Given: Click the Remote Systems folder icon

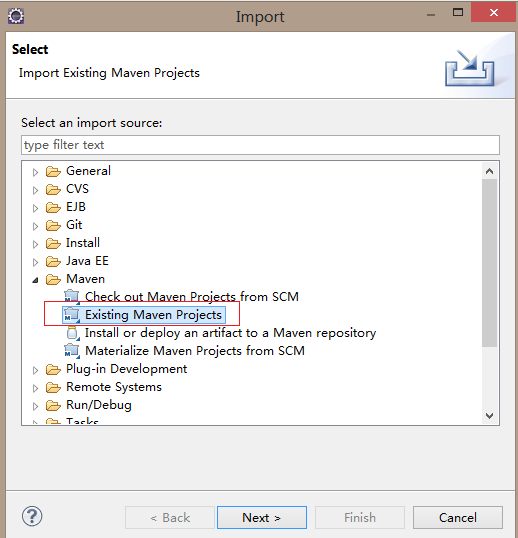Looking at the screenshot, I should (x=53, y=387).
